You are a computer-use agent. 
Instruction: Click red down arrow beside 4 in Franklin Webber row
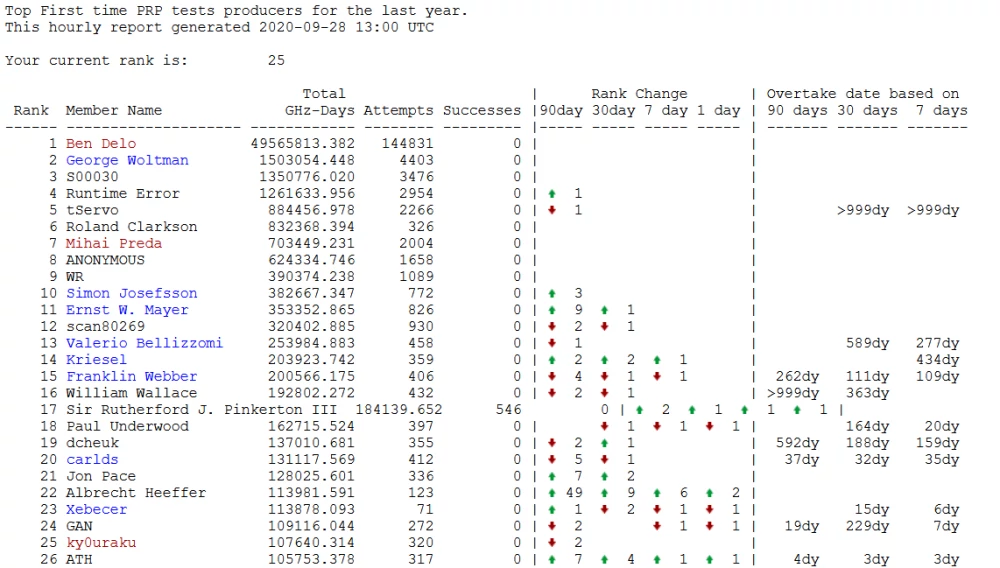click(552, 376)
